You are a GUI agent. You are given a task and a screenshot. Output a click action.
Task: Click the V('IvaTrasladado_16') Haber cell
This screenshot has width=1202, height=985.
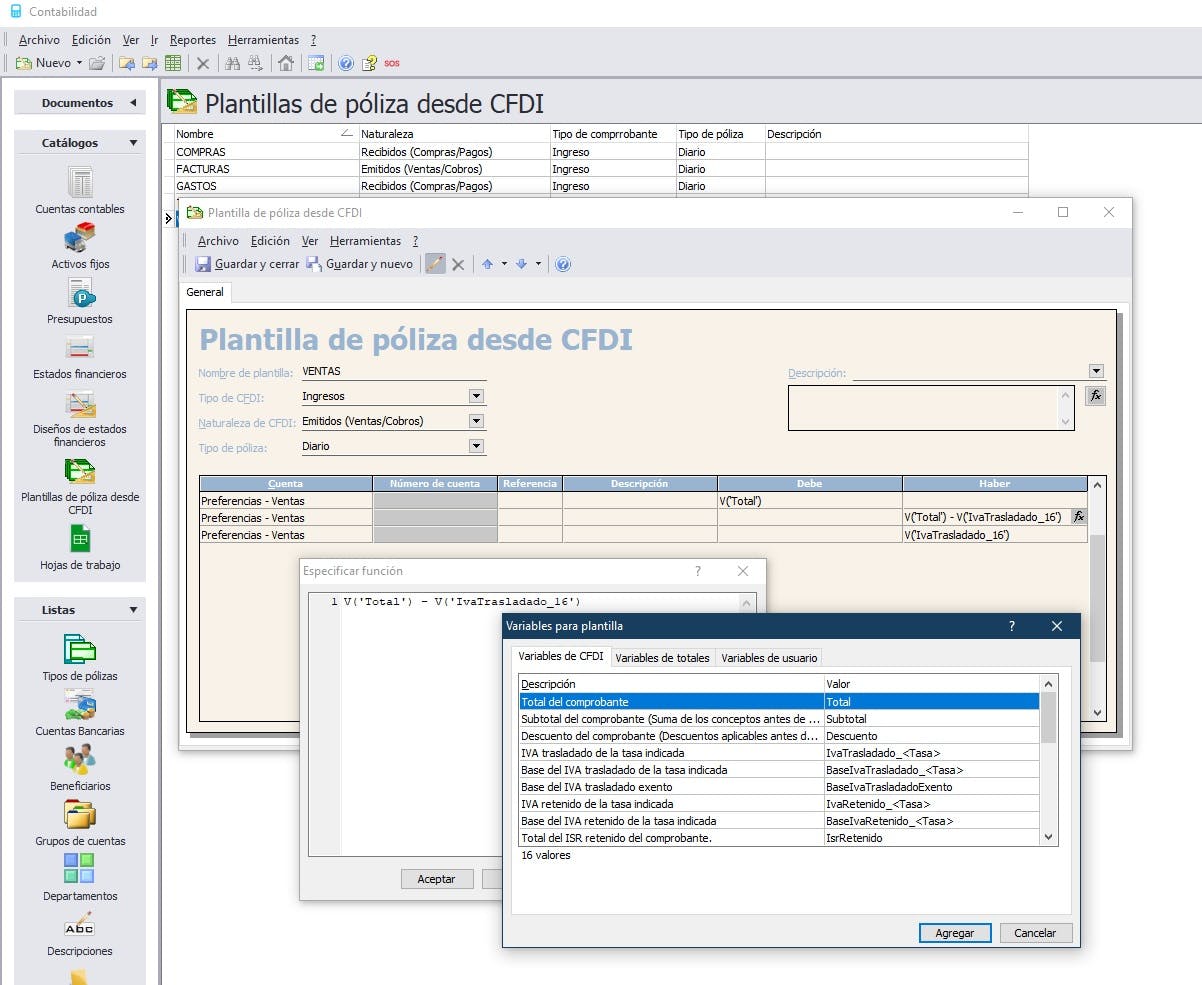(994, 535)
